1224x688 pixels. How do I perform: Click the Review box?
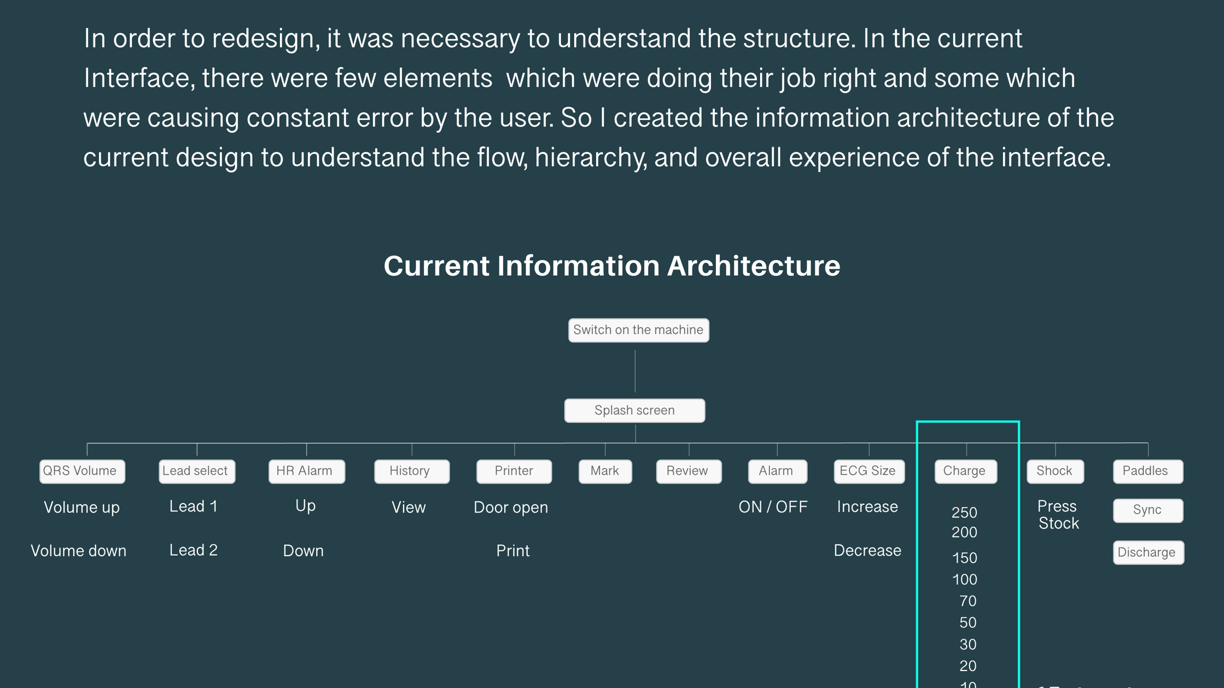point(688,471)
